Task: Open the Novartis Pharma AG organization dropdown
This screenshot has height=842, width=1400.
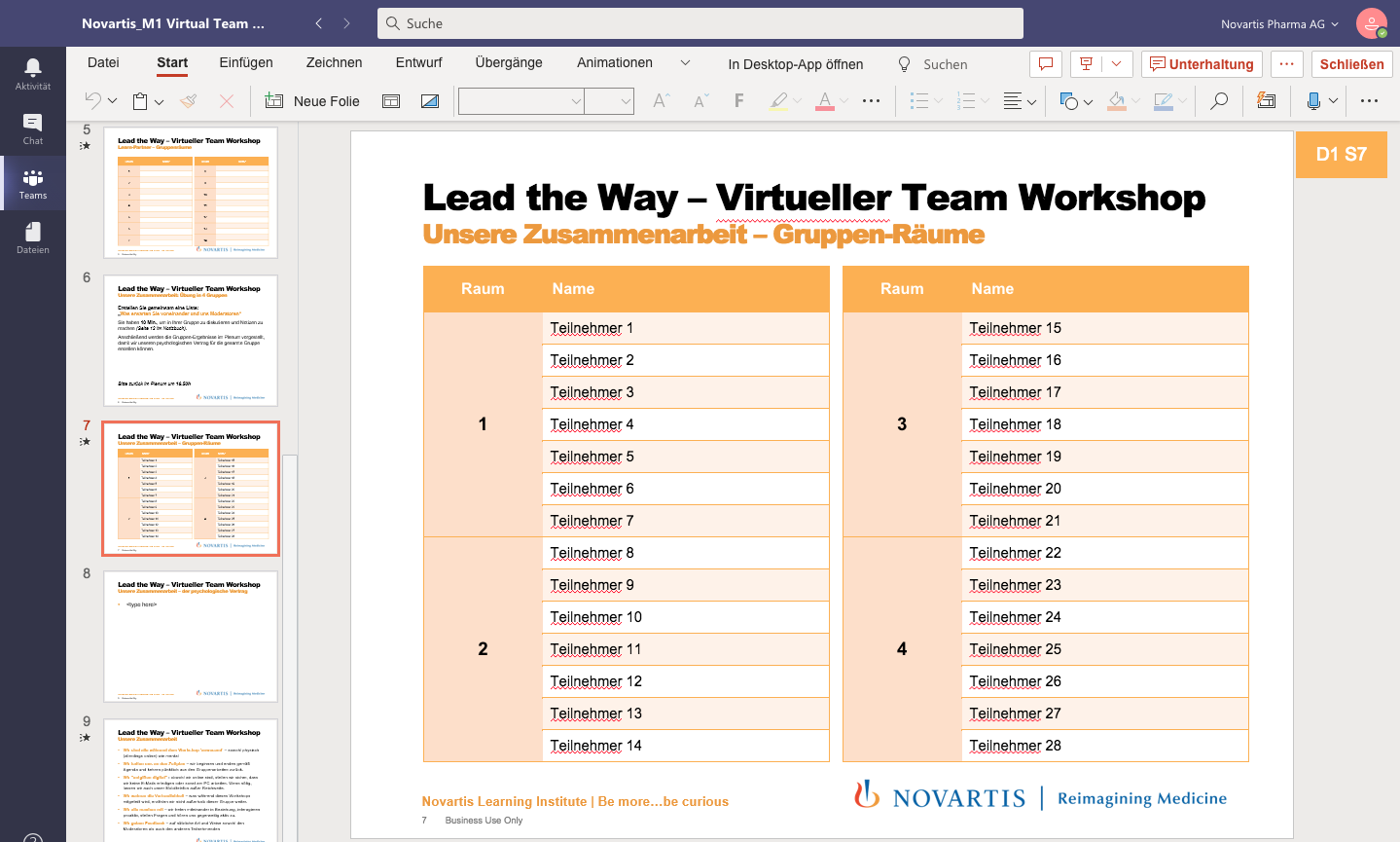Action: pos(1279,23)
